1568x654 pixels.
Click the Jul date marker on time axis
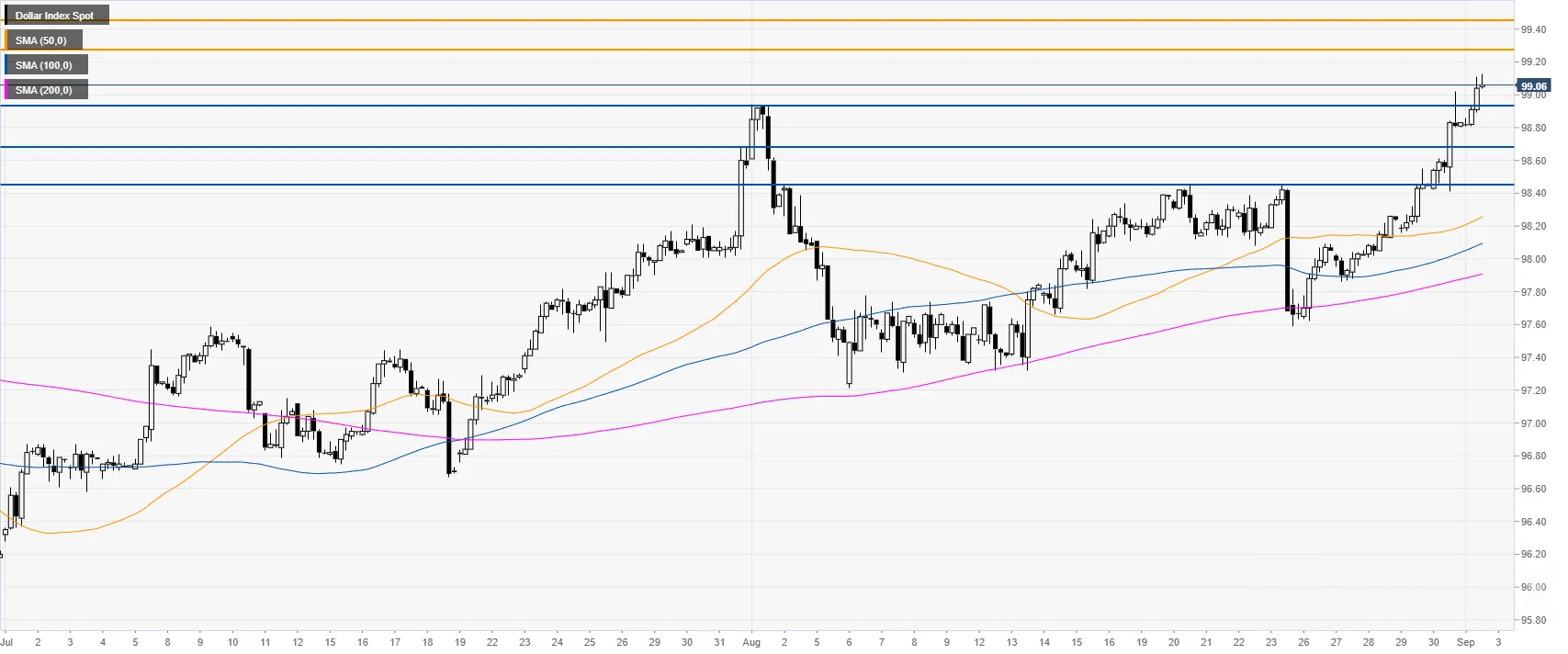pos(7,642)
